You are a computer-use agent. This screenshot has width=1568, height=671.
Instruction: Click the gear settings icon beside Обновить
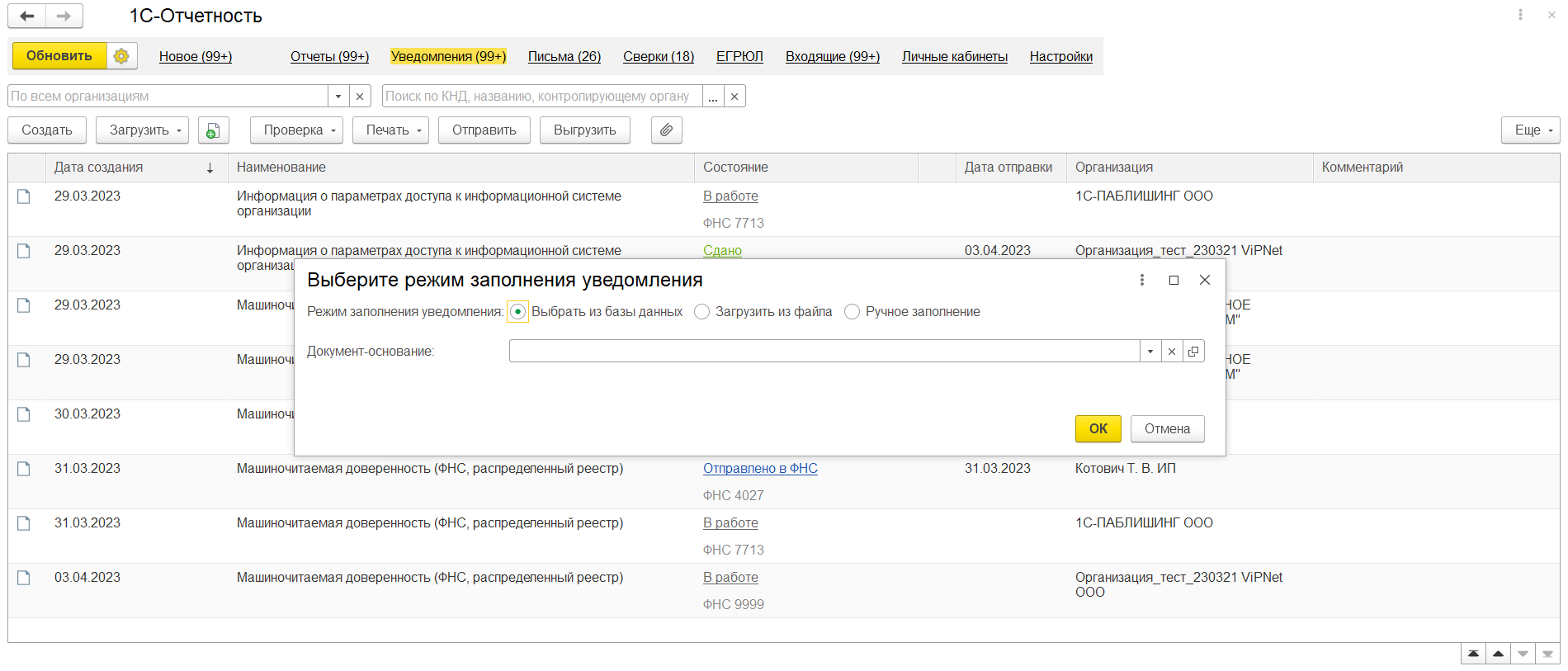pos(121,56)
